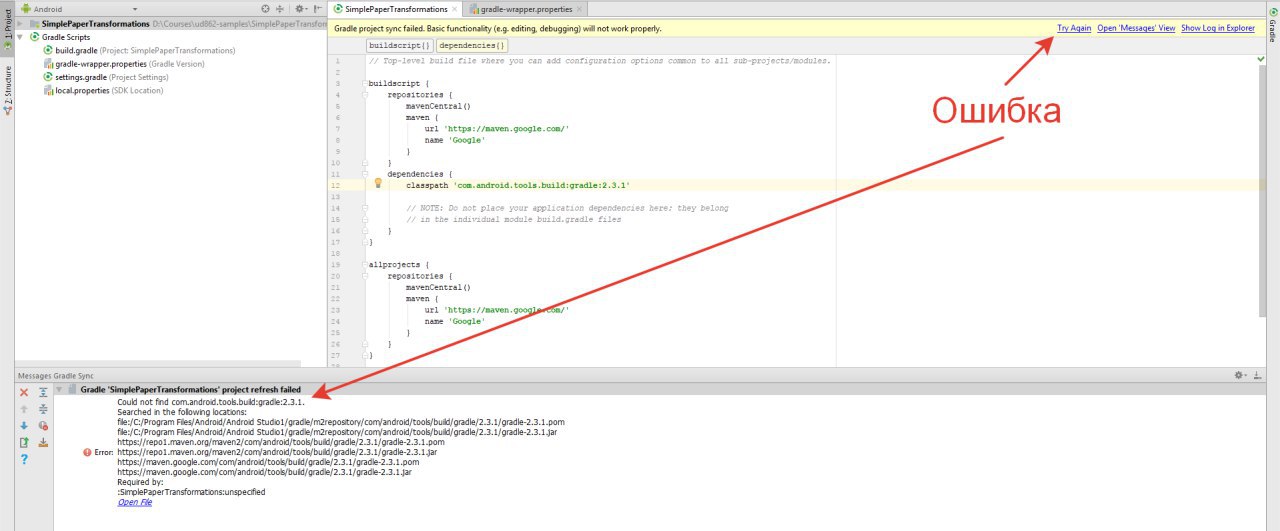Screen dimensions: 1280x531
Task: Expand the SimplePaperTransformations project node
Action: point(21,23)
